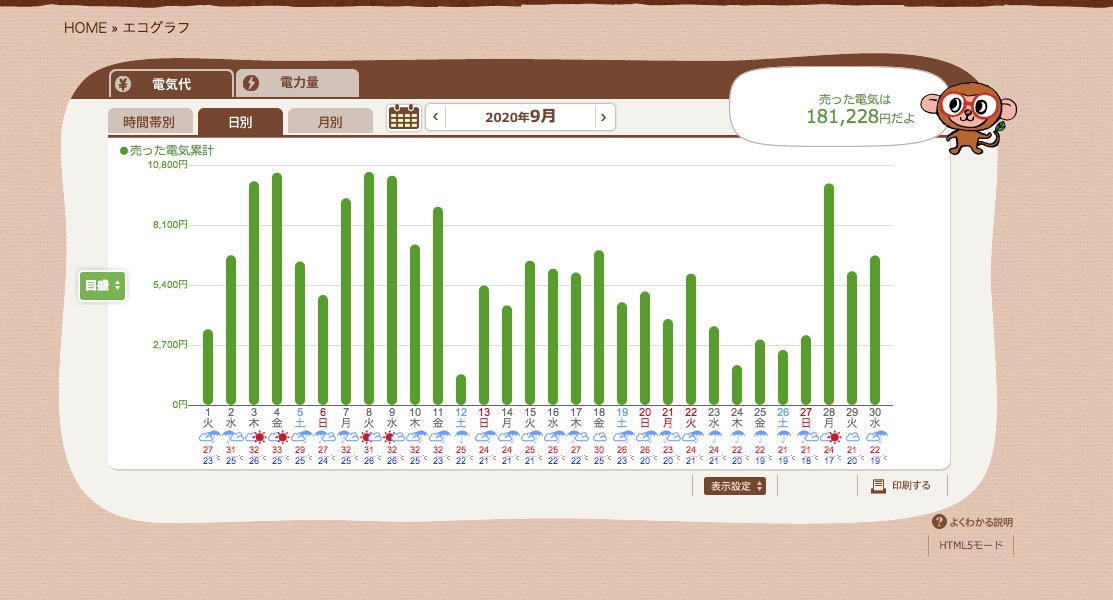Click green legend dot for 売った電気累計
Image resolution: width=1113 pixels, height=600 pixels.
124,151
